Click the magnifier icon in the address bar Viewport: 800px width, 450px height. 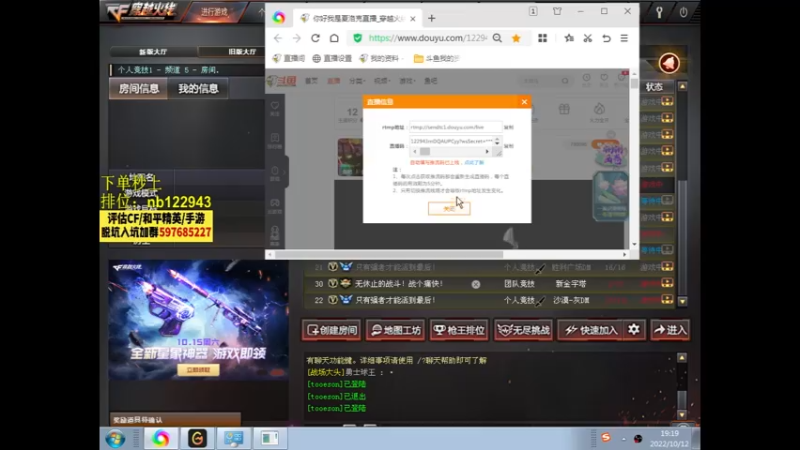[497, 38]
